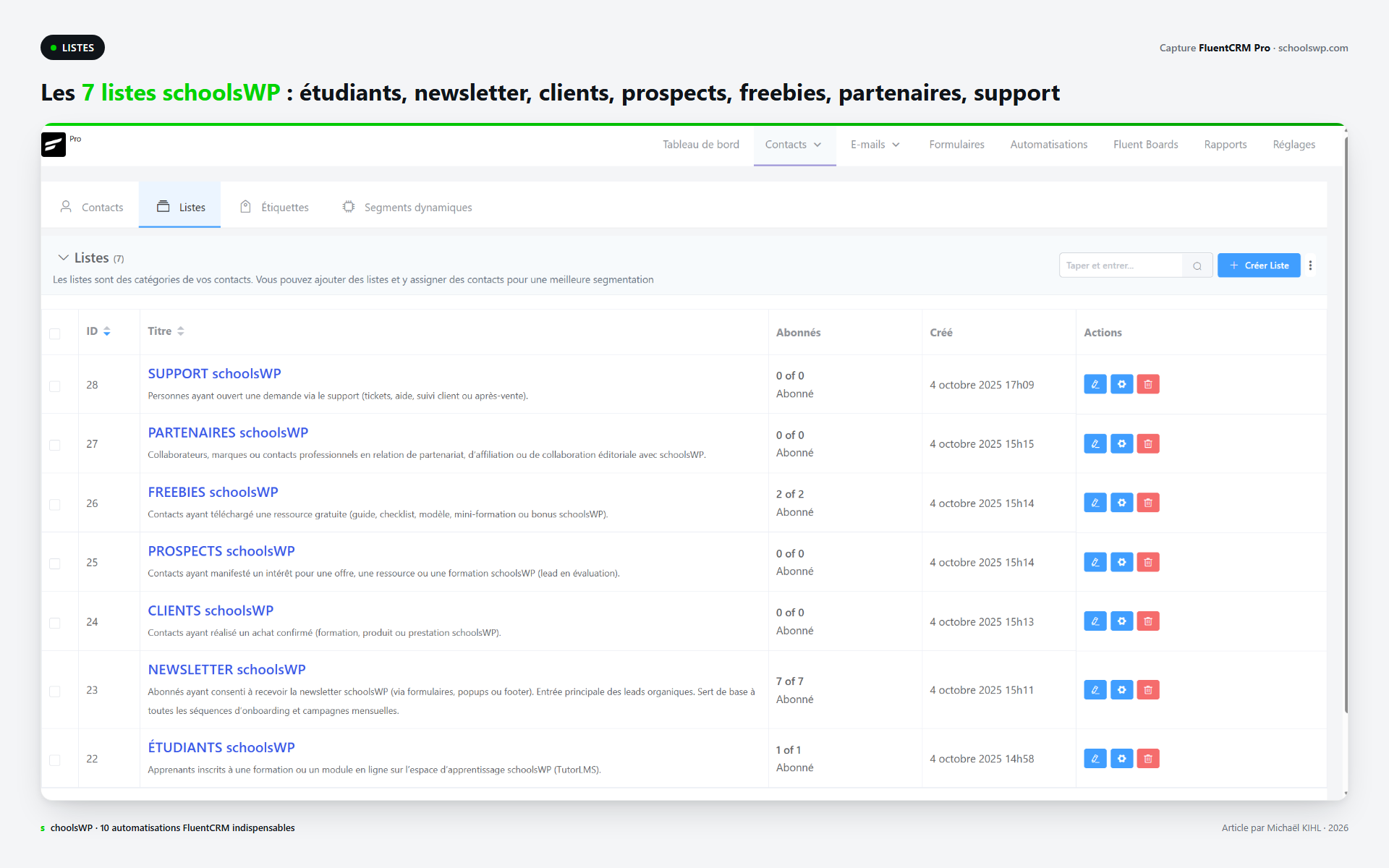Switch to the Étiquettes tab
1389x868 pixels.
pyautogui.click(x=274, y=207)
